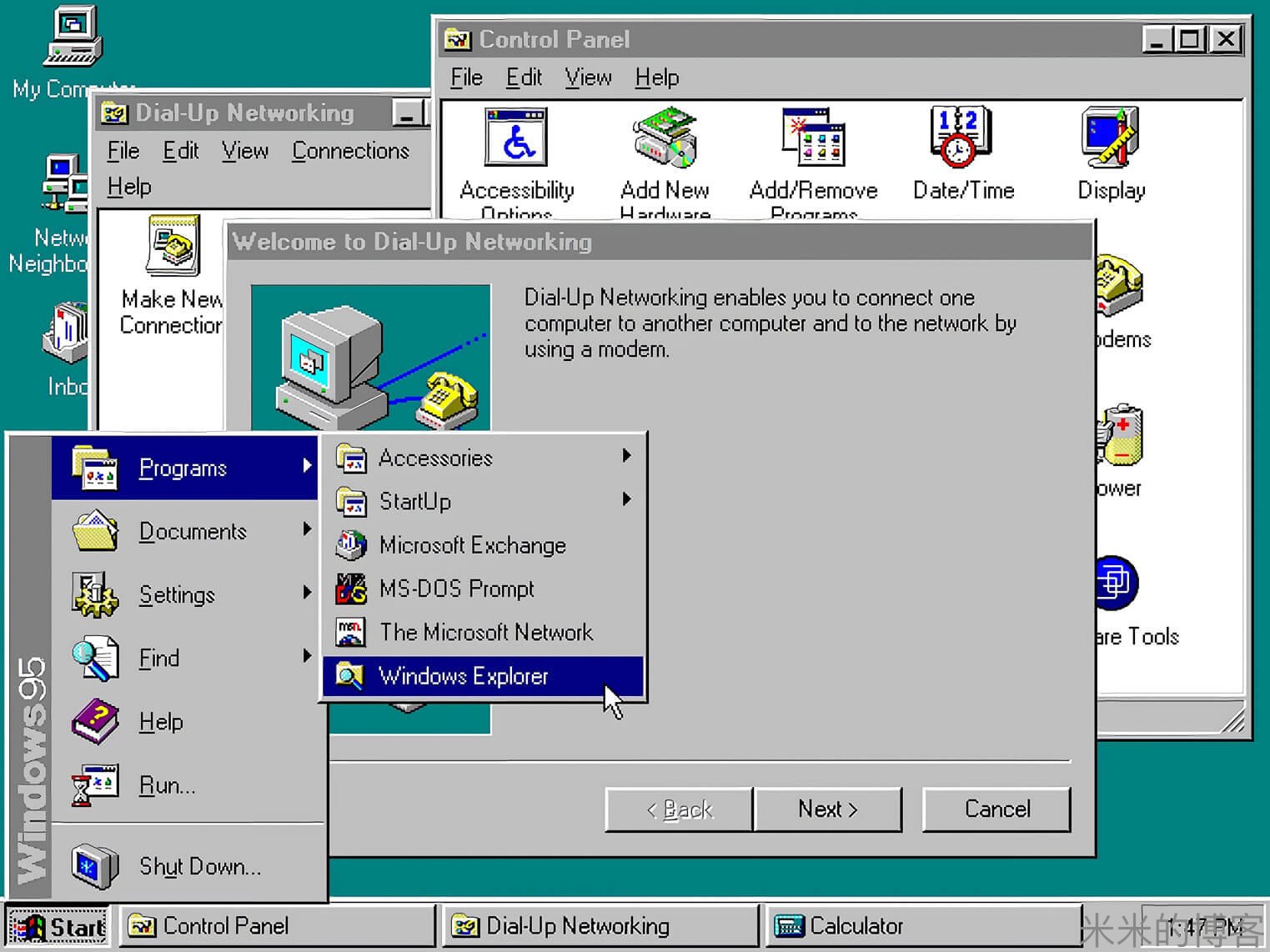Viewport: 1270px width, 952px height.
Task: Expand the Settings submenu
Action: tap(177, 595)
